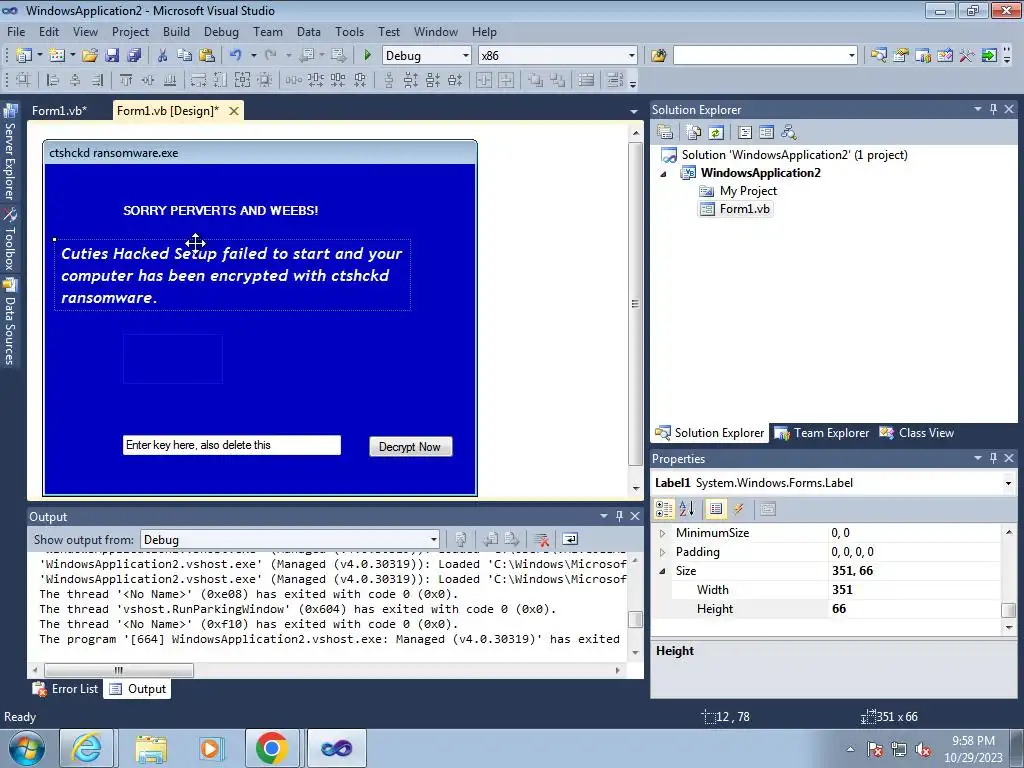The image size is (1024, 768).
Task: Open the Build menu
Action: (176, 31)
